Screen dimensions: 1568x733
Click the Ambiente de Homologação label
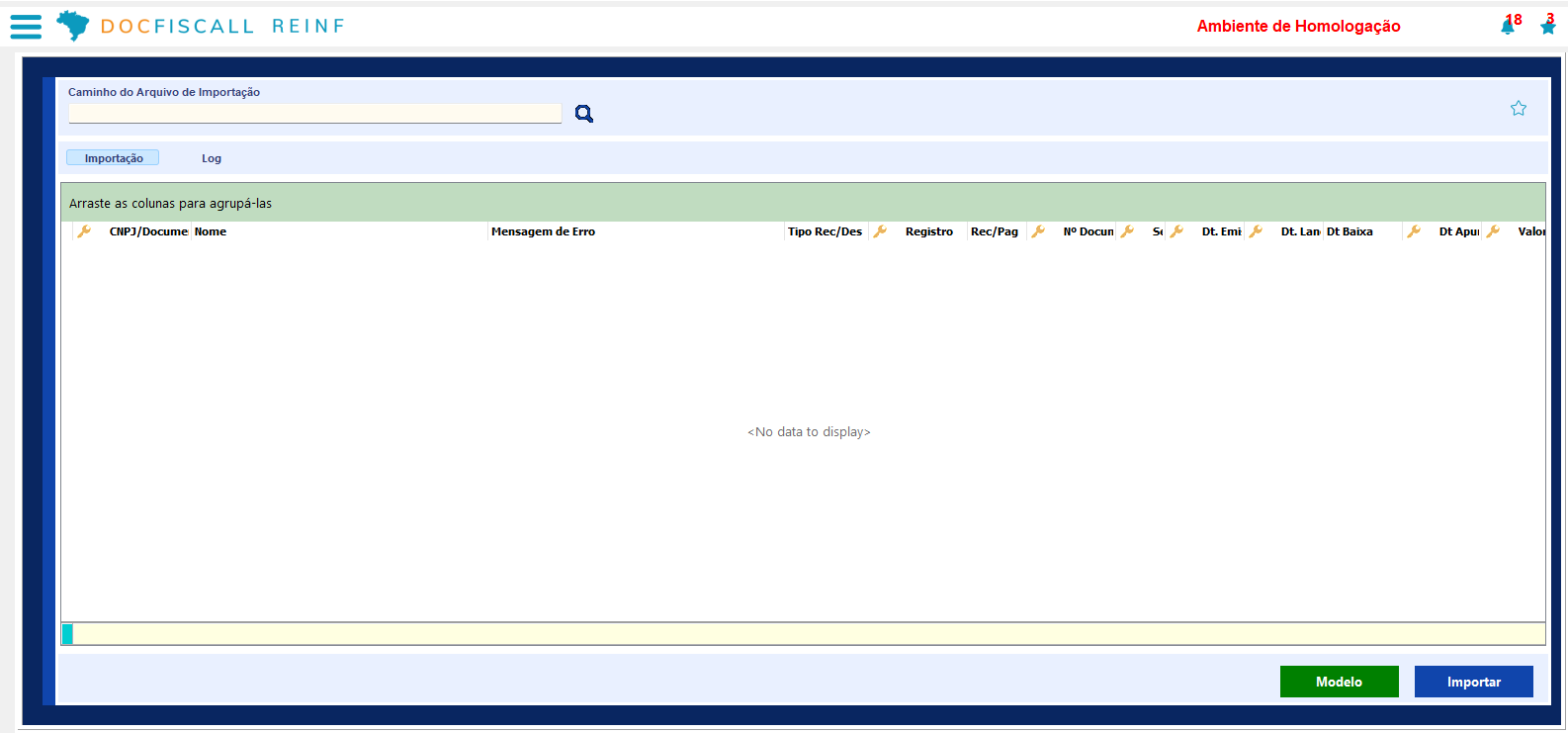coord(1298,27)
